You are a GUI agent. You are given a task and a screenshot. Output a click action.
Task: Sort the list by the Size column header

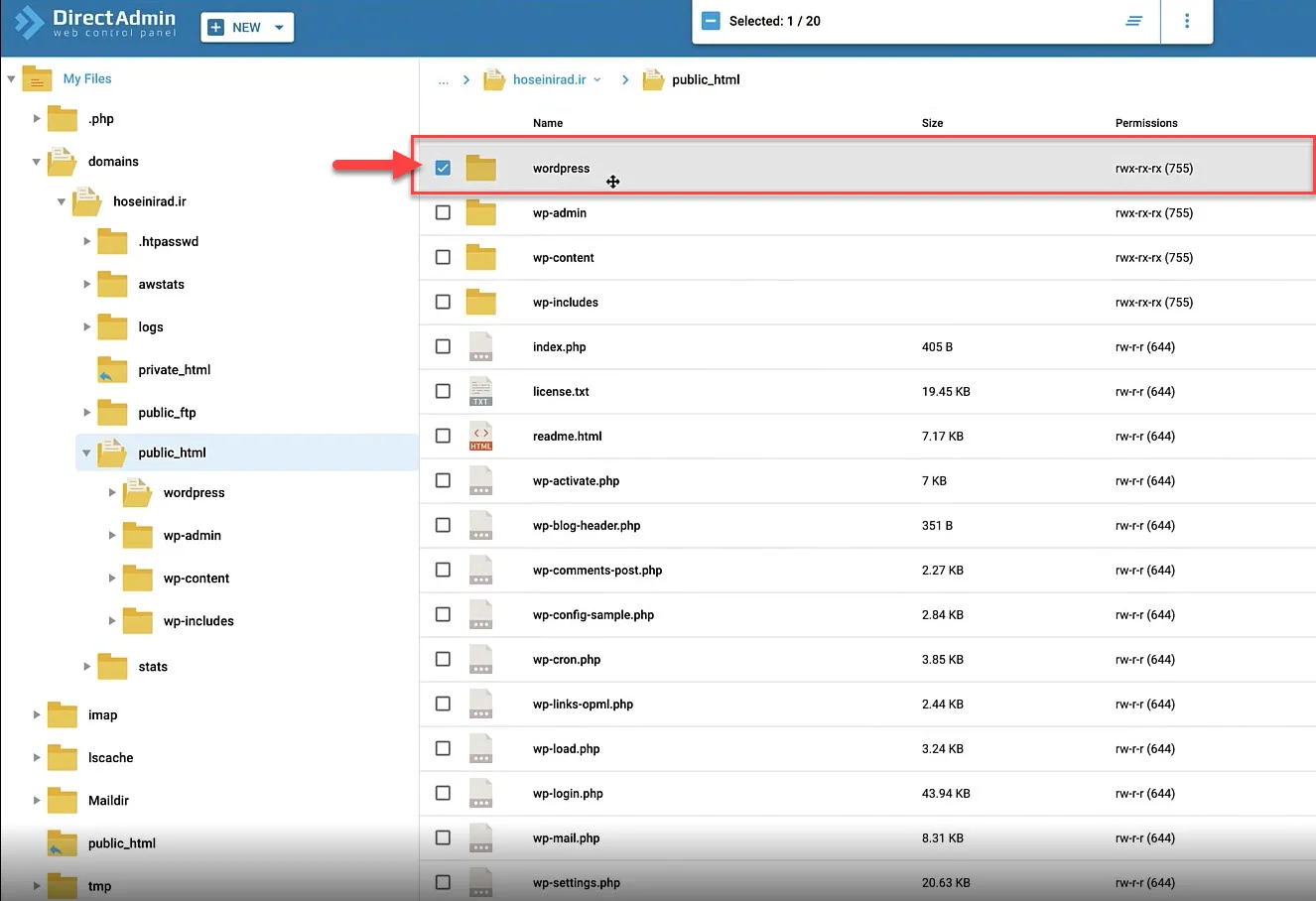coord(932,123)
